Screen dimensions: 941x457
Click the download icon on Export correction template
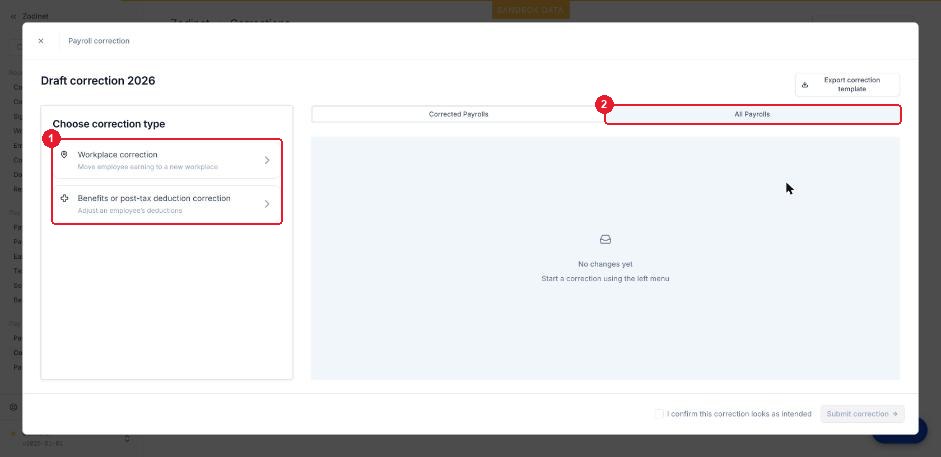(805, 85)
